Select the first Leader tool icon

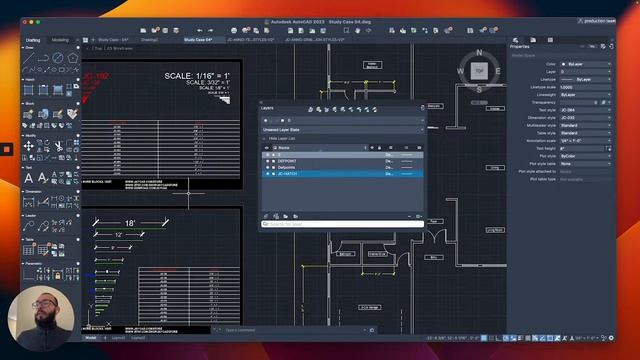click(x=29, y=226)
